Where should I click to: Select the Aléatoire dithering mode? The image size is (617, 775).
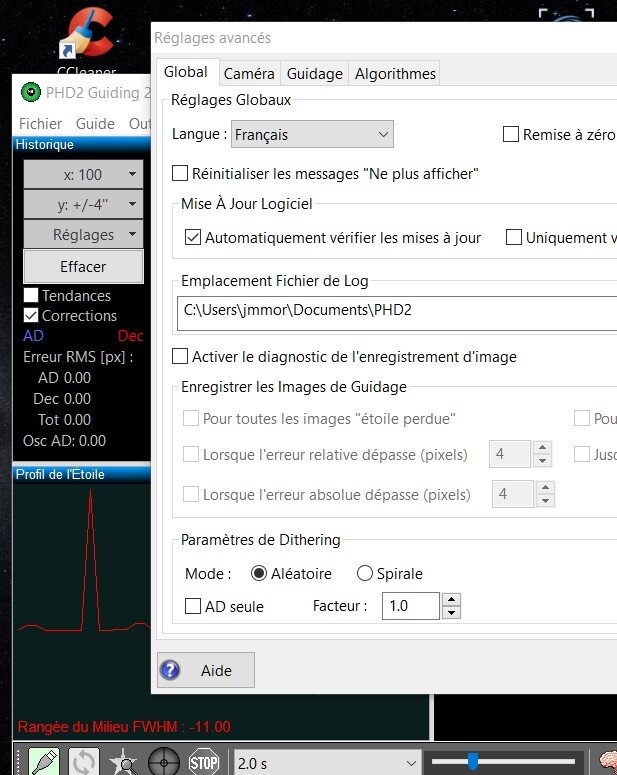pyautogui.click(x=259, y=573)
